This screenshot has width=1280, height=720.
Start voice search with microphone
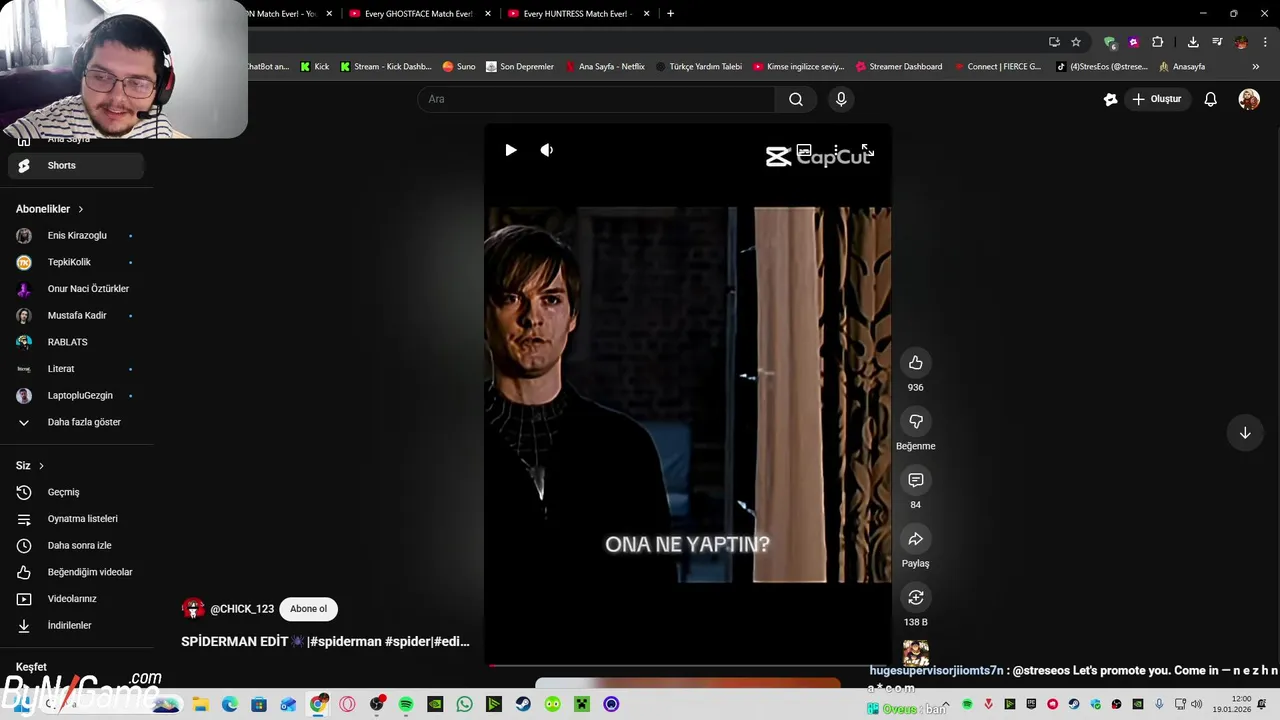pyautogui.click(x=841, y=99)
